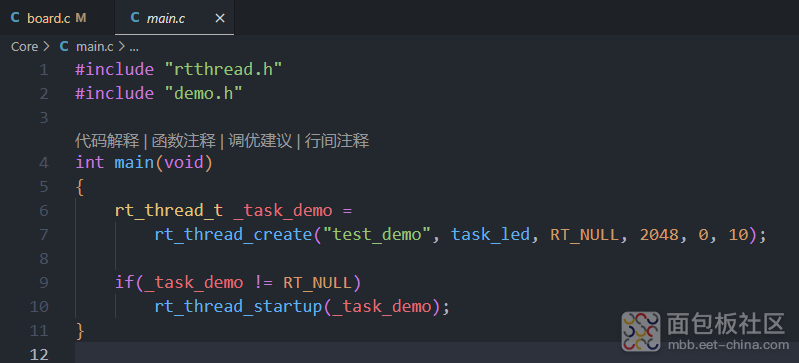Click the 函数注释 code lens link
The width and height of the screenshot is (799, 363).
(183, 141)
